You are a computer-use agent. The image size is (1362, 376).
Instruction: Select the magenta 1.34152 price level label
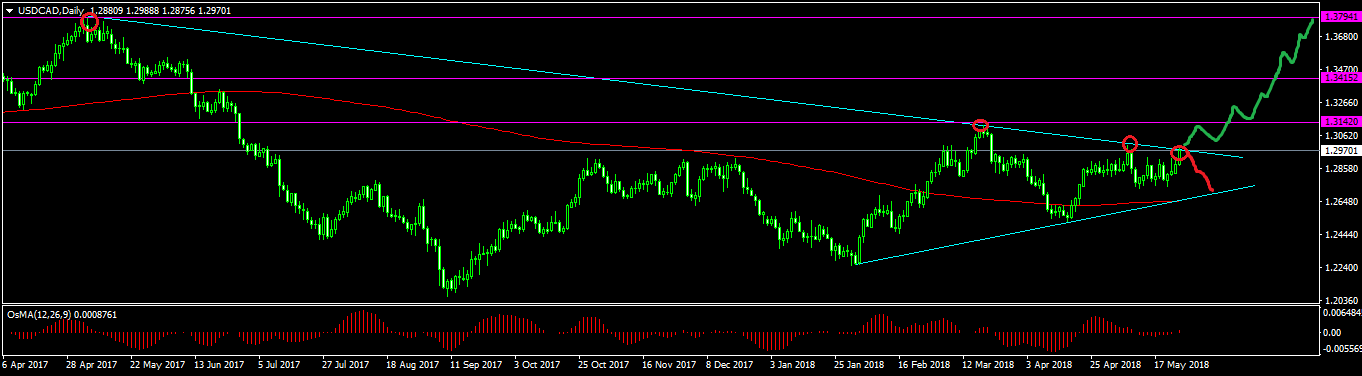coord(1341,77)
